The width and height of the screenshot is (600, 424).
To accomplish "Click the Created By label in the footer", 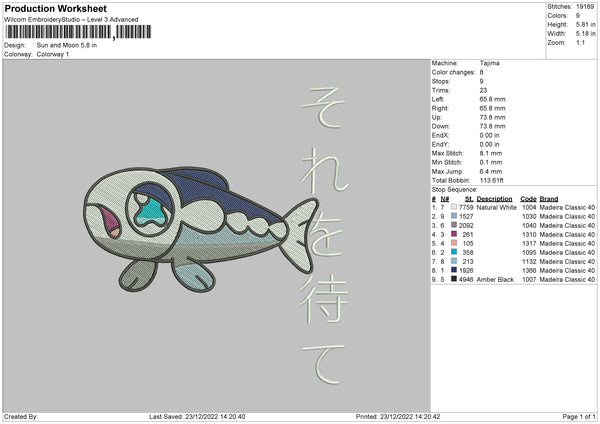I will [x=21, y=417].
